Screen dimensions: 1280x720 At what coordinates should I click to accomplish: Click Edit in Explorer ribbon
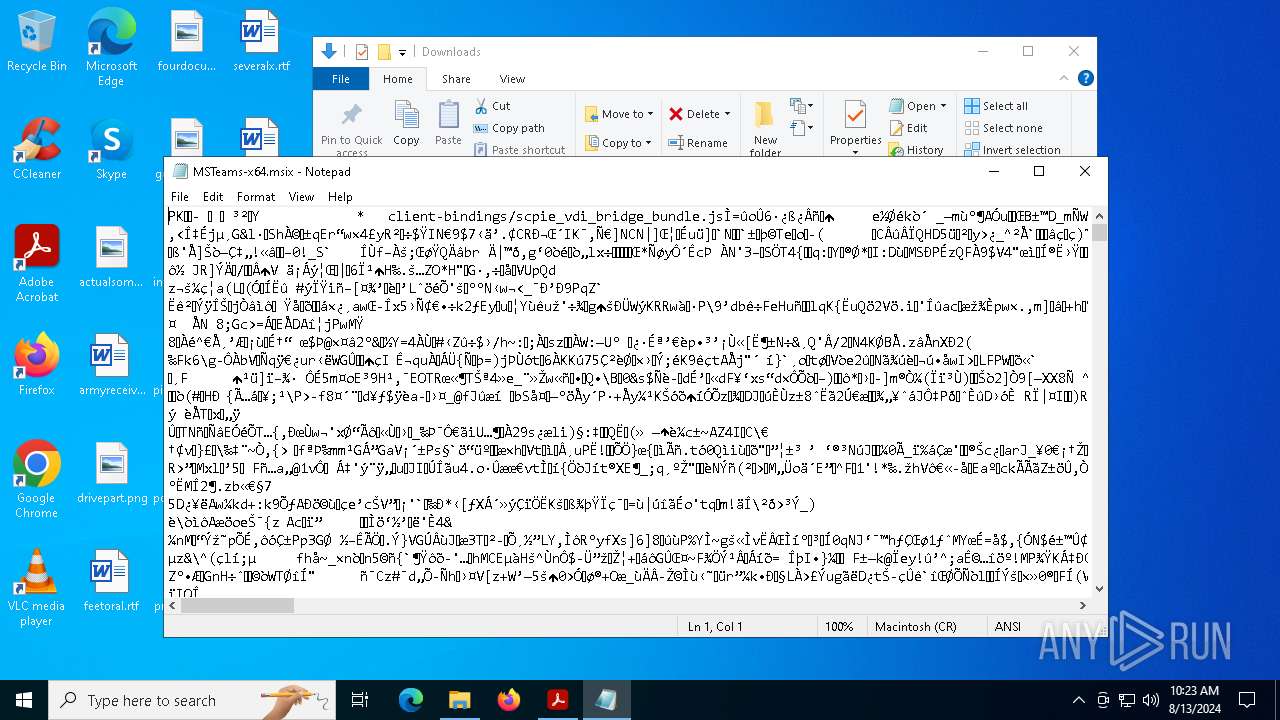click(x=908, y=128)
